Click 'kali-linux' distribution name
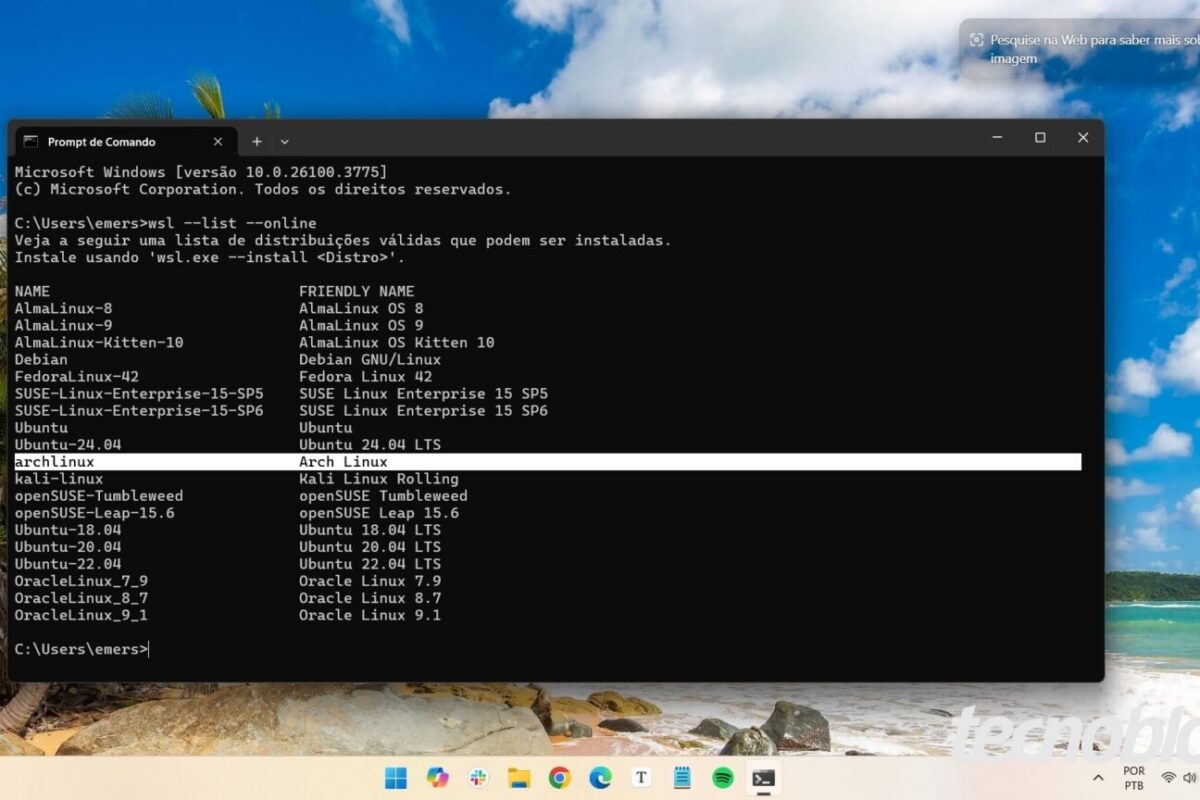 point(59,479)
